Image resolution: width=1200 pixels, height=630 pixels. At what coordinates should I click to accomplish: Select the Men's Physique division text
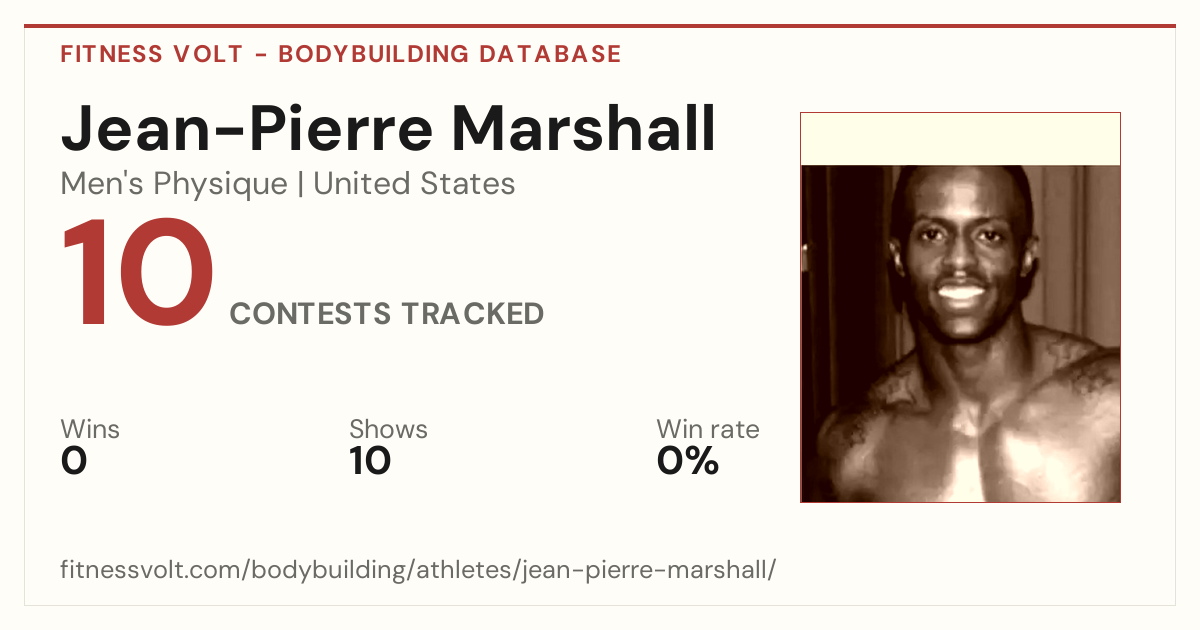[174, 184]
